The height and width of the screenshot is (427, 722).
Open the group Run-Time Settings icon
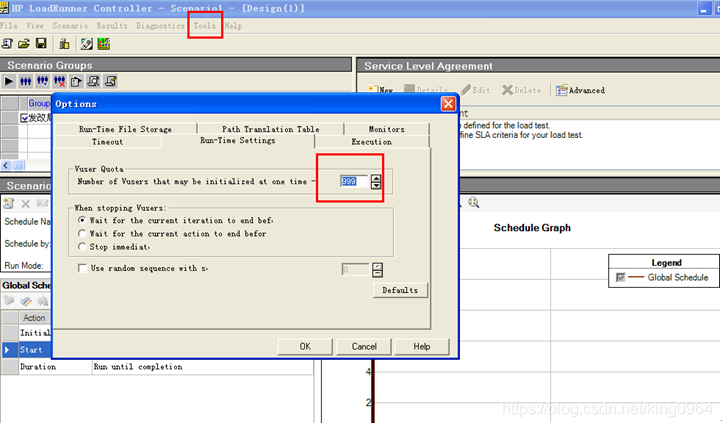[x=76, y=82]
